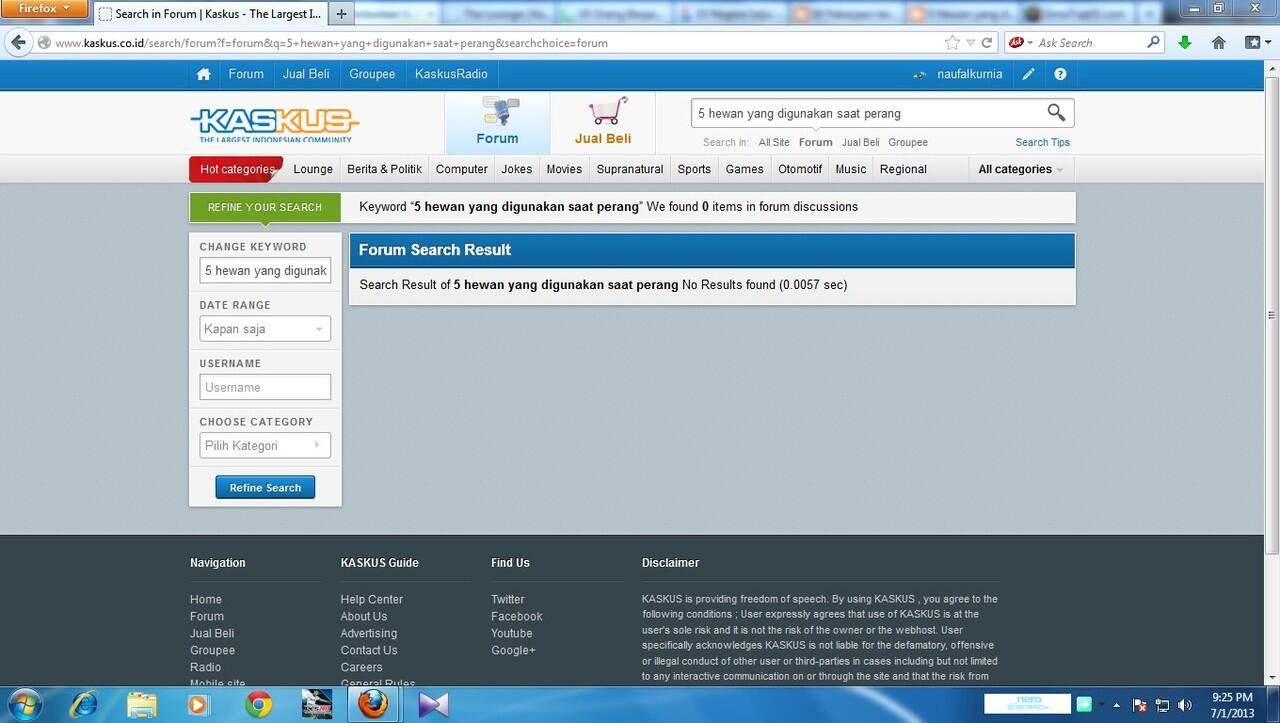Open KaskusRadio in the top bar

pos(451,74)
